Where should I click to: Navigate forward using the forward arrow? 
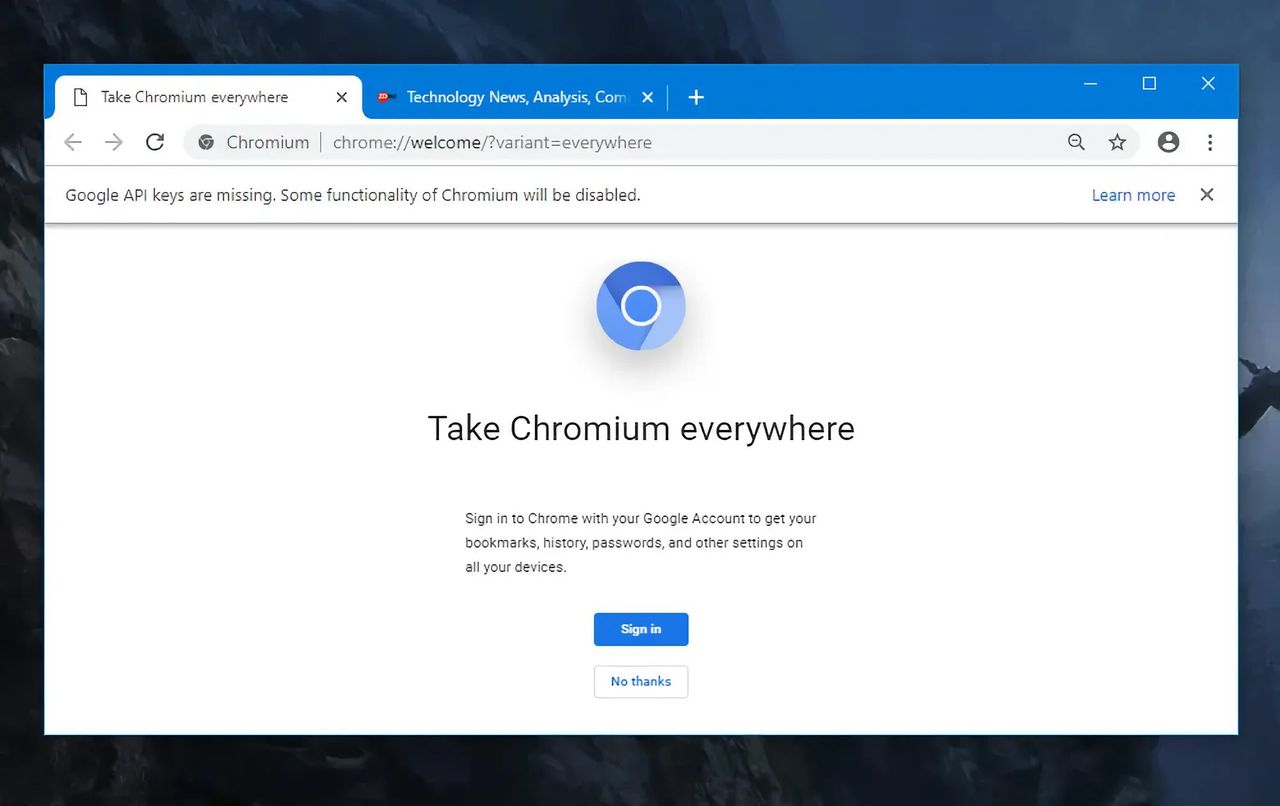pyautogui.click(x=113, y=142)
